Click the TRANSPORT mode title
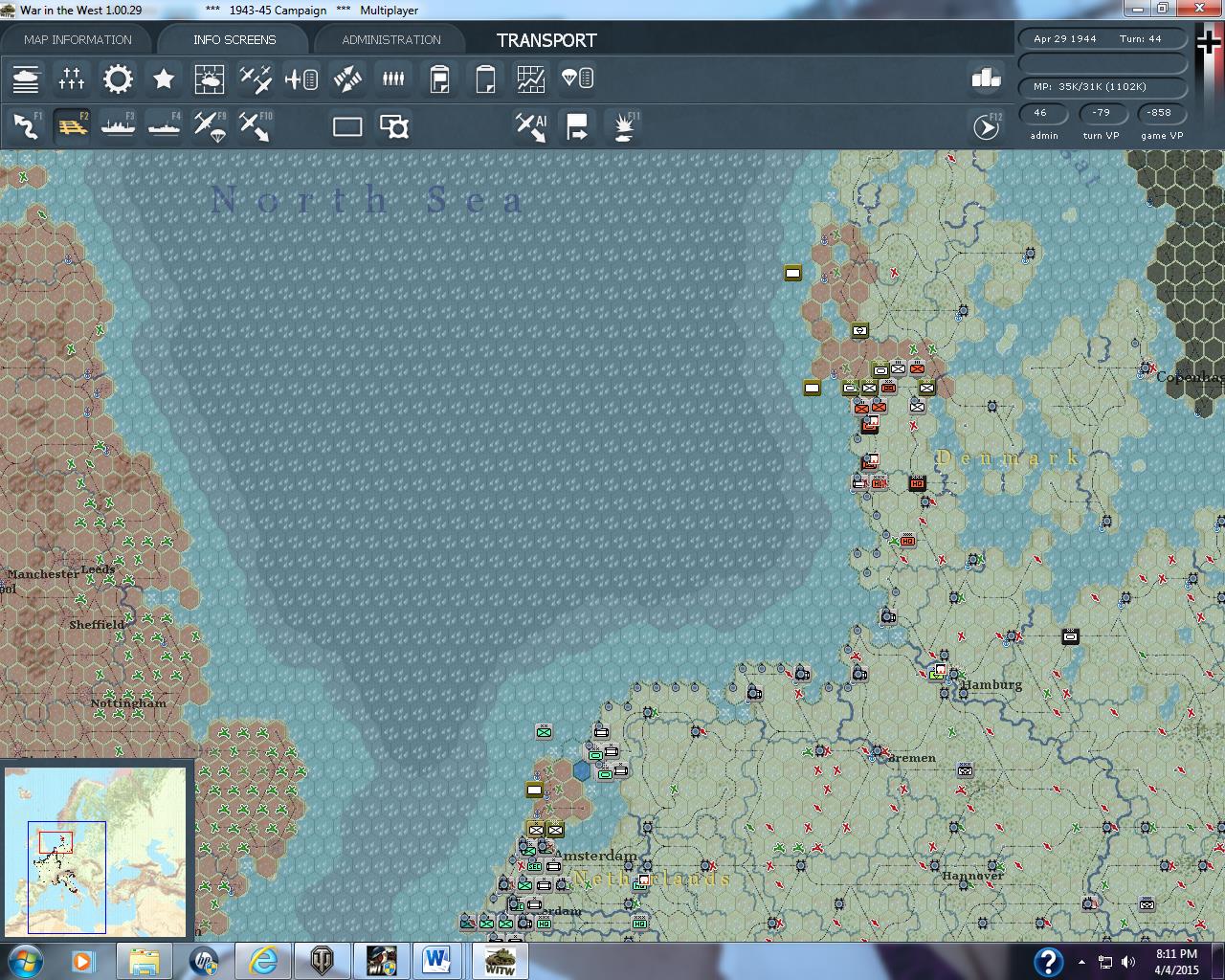 [x=546, y=40]
